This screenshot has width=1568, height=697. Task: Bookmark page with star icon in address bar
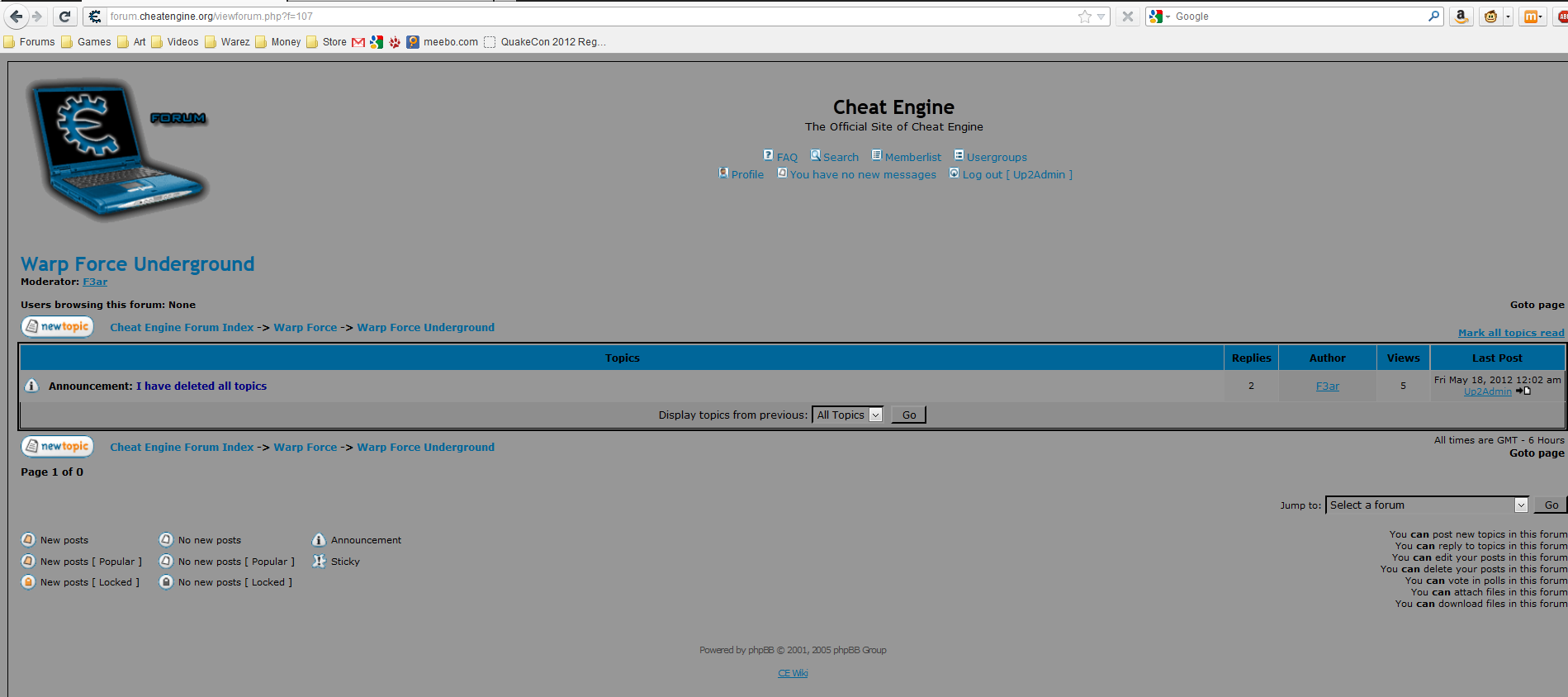(x=1084, y=17)
